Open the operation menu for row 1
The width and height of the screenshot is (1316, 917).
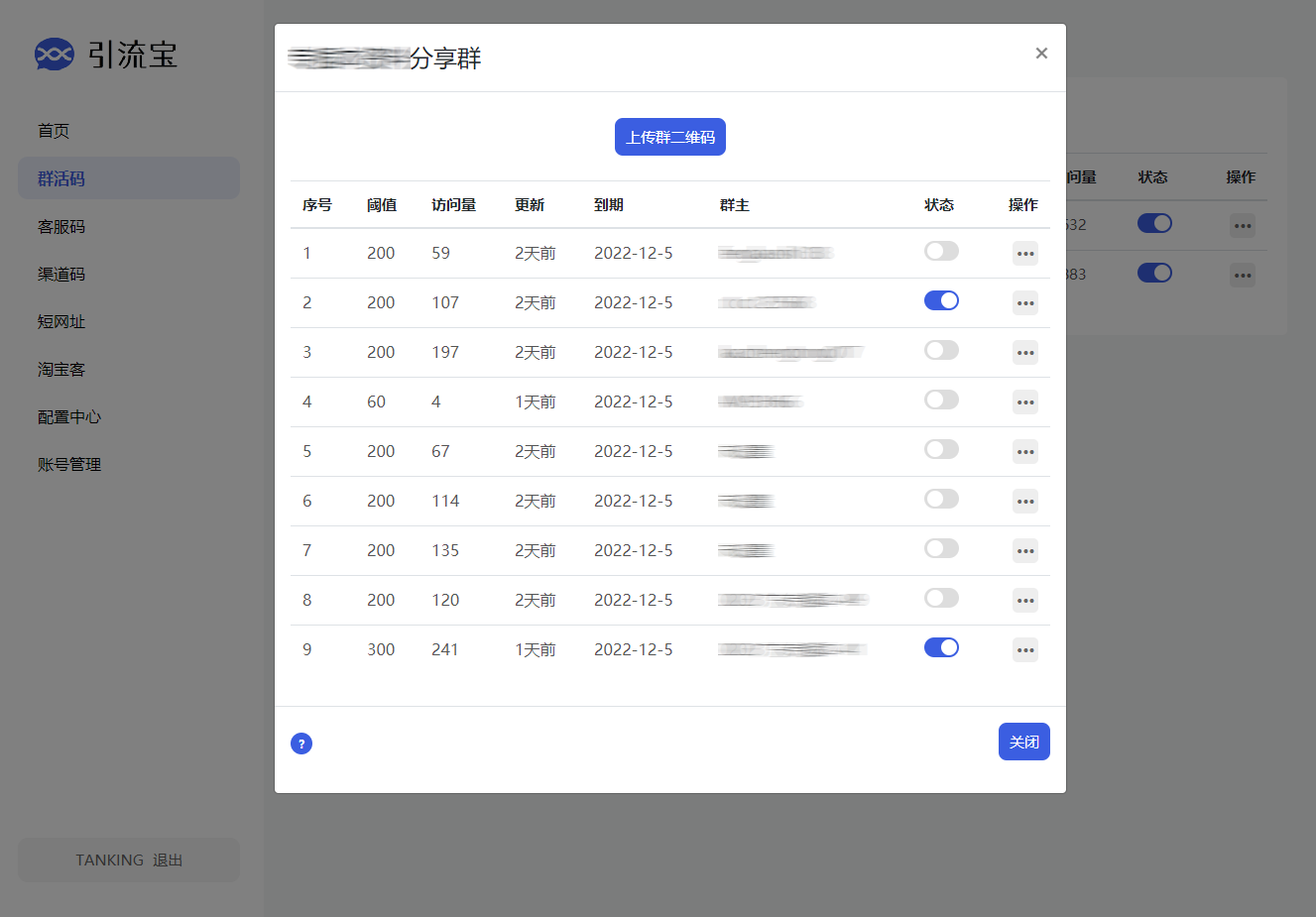point(1024,254)
